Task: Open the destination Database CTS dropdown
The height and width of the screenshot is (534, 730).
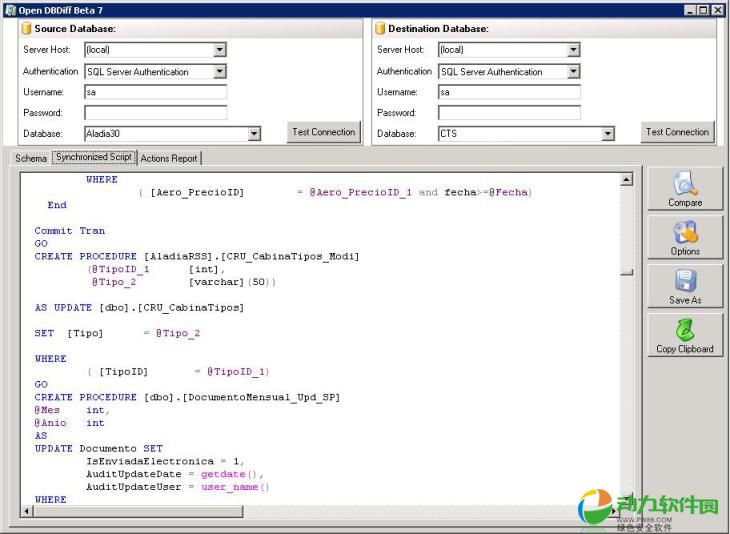Action: click(608, 134)
